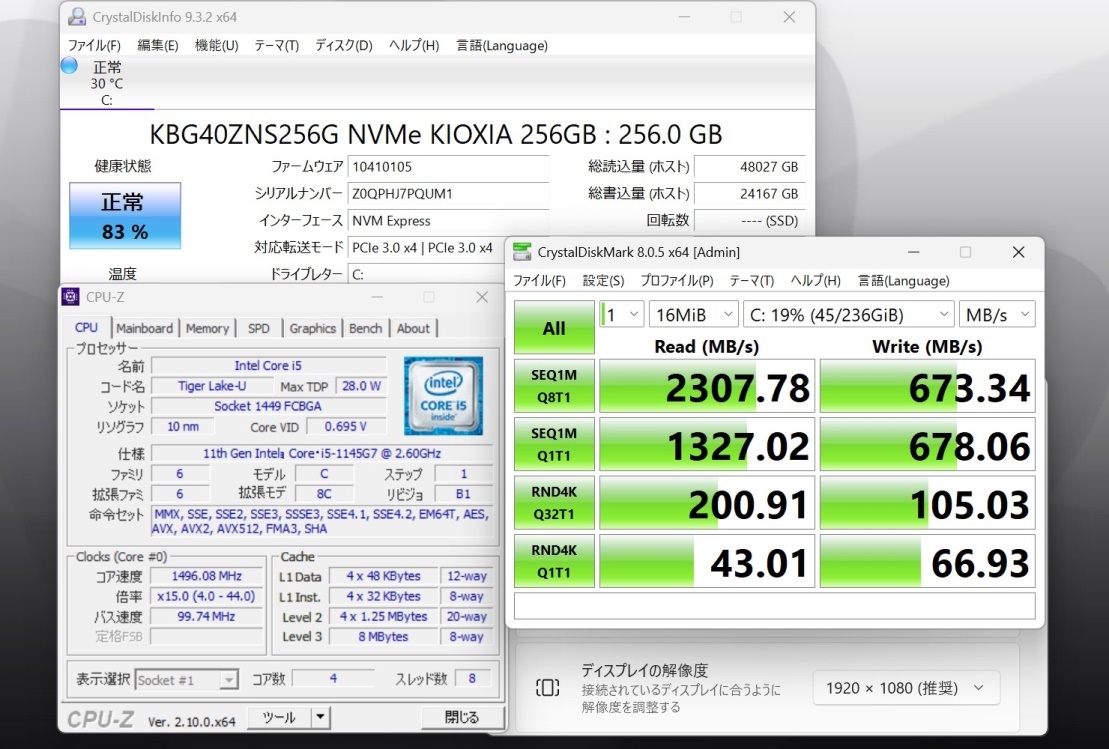Click the 正常 83% health status button

(123, 215)
